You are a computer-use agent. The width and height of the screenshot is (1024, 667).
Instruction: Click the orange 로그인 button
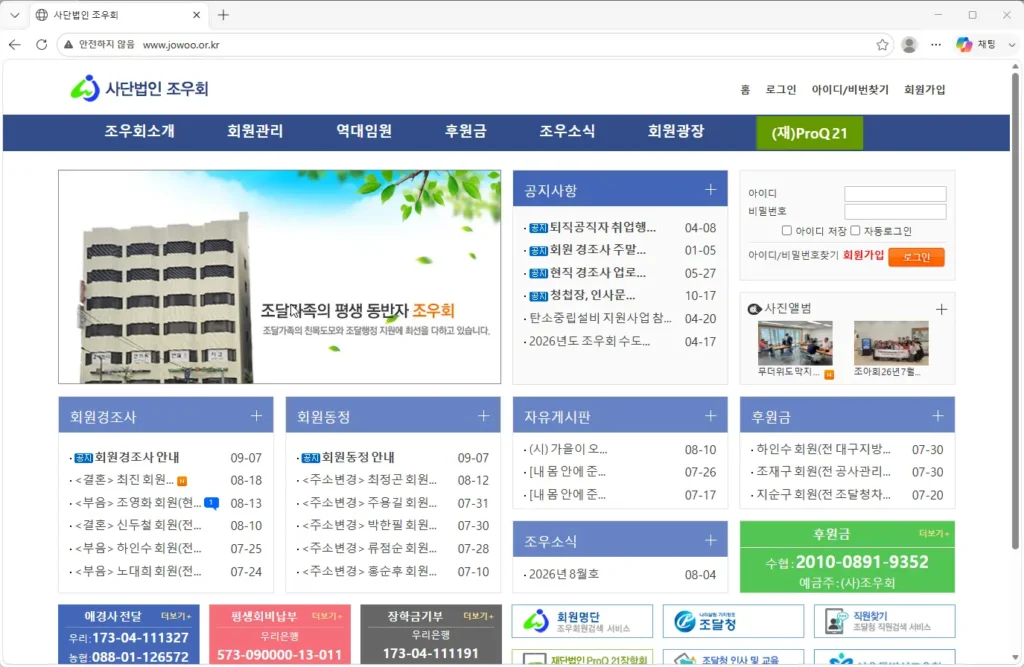click(916, 257)
